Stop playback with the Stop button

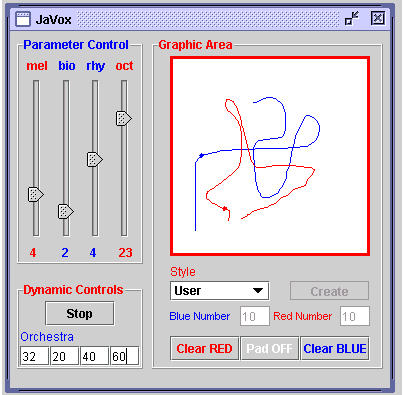[80, 313]
